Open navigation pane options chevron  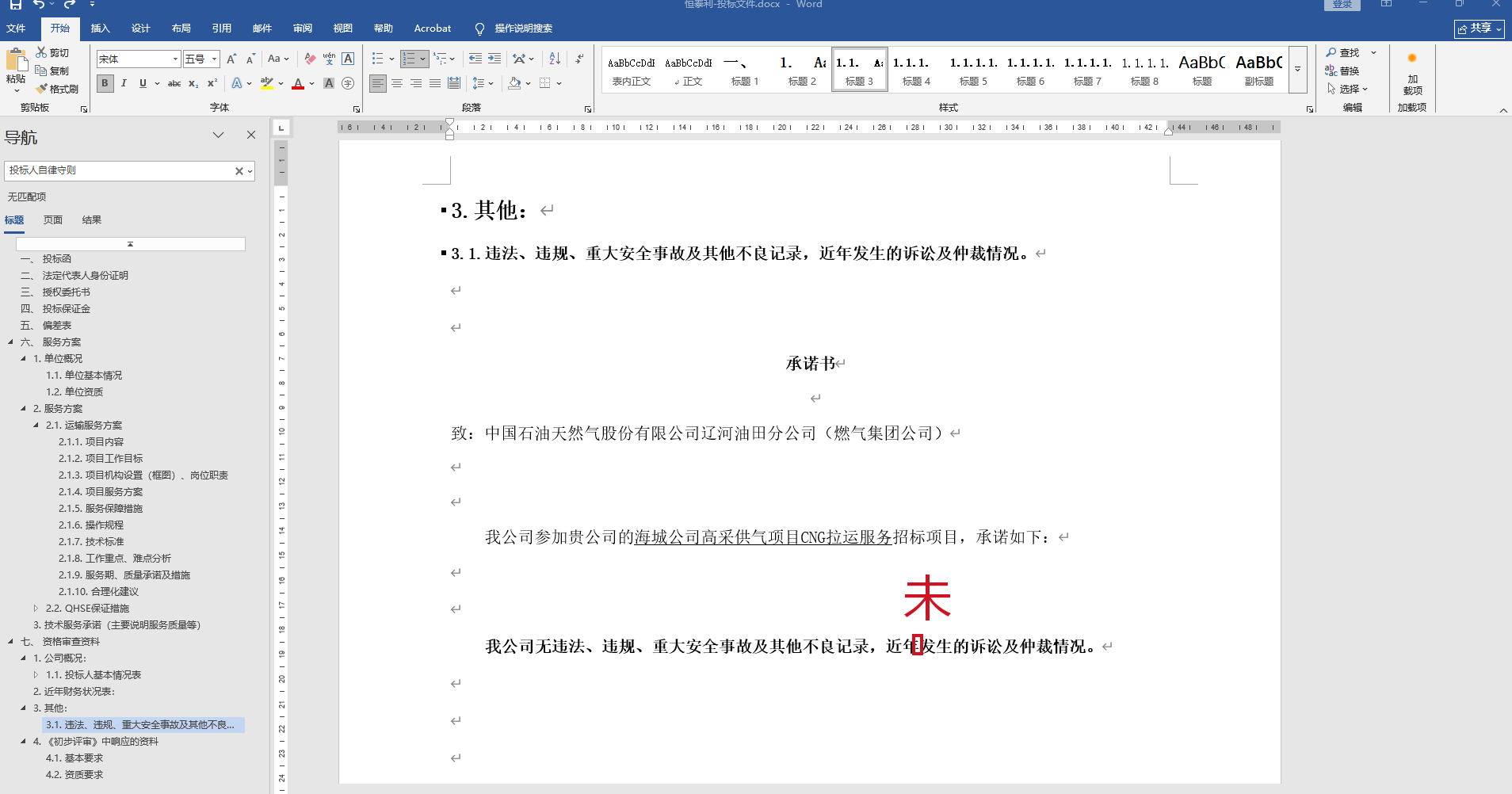[219, 135]
